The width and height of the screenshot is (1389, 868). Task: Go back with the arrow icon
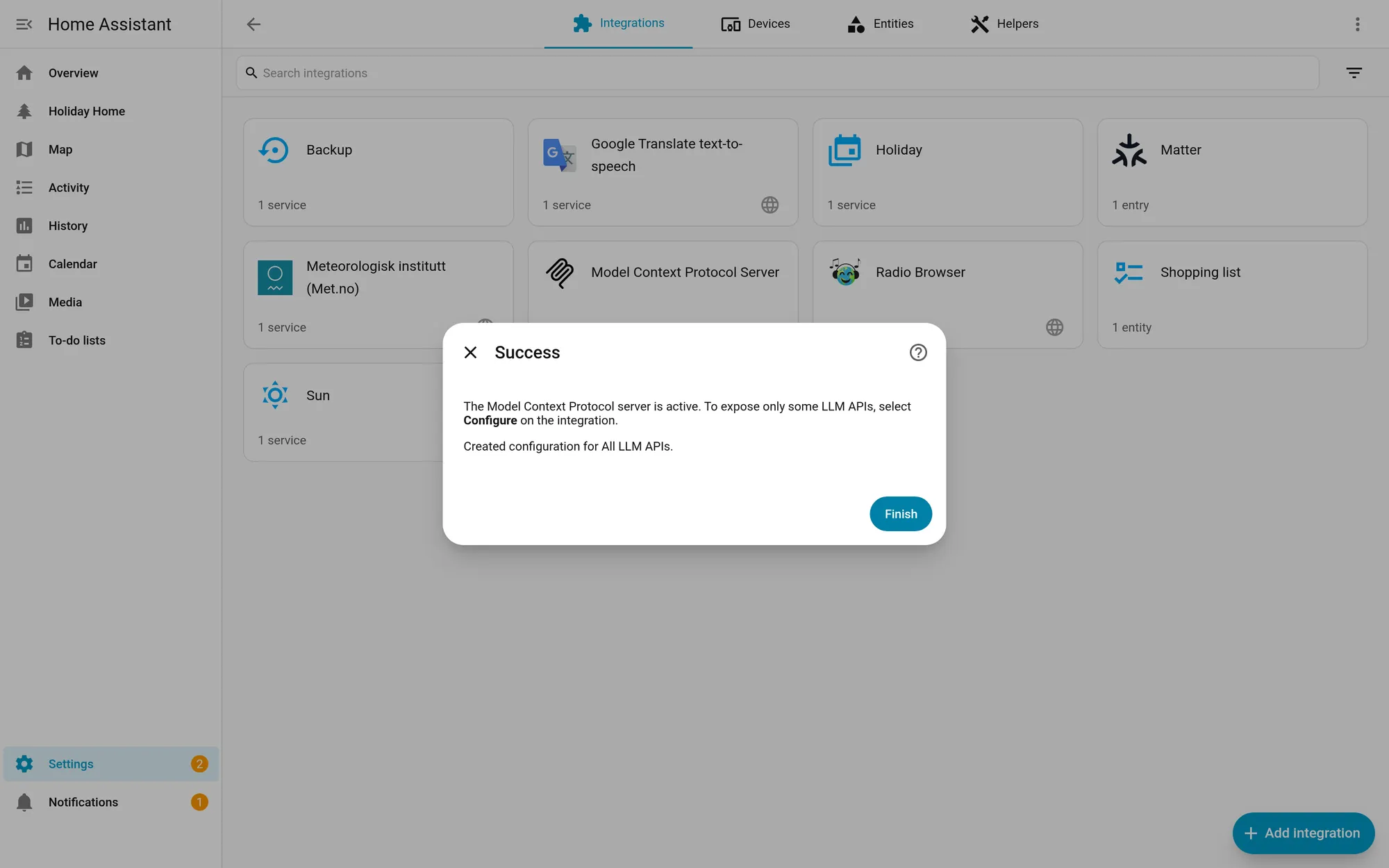[253, 24]
